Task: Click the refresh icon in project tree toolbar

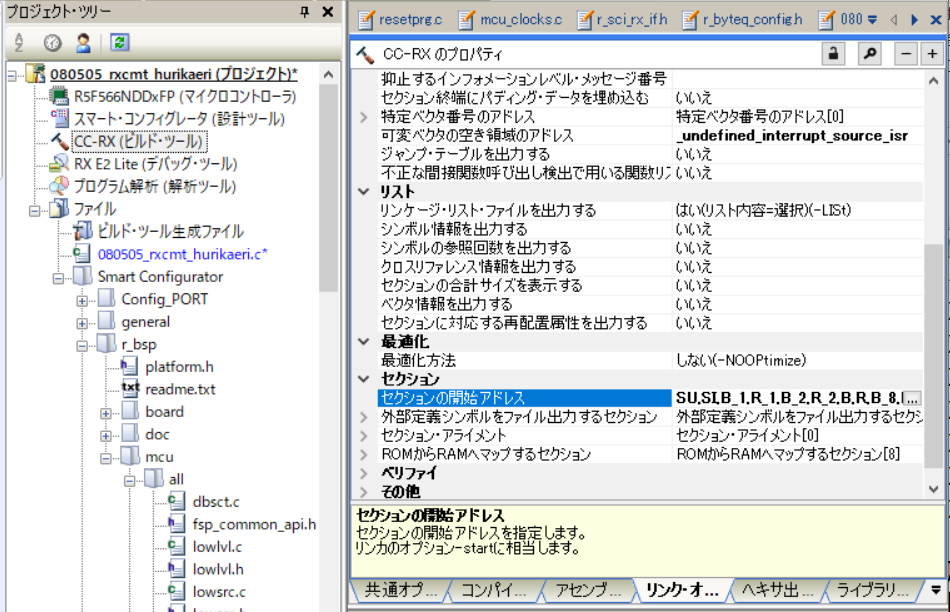Action: 119,42
